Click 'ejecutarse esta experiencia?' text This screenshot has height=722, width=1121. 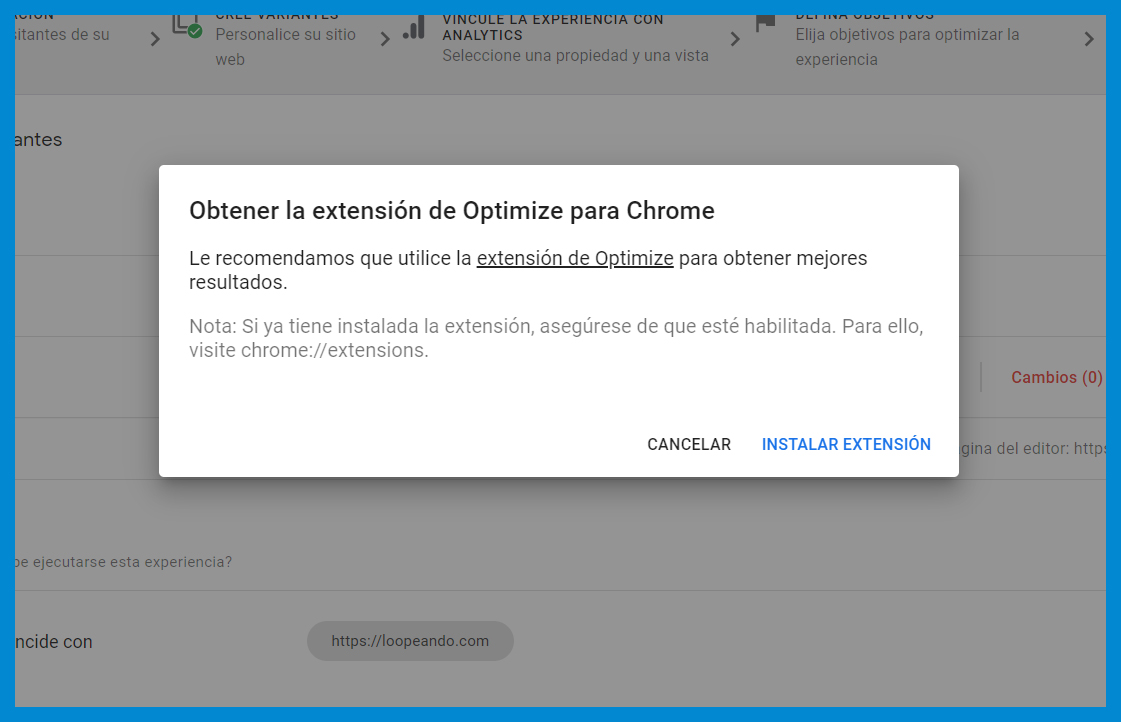tap(124, 562)
